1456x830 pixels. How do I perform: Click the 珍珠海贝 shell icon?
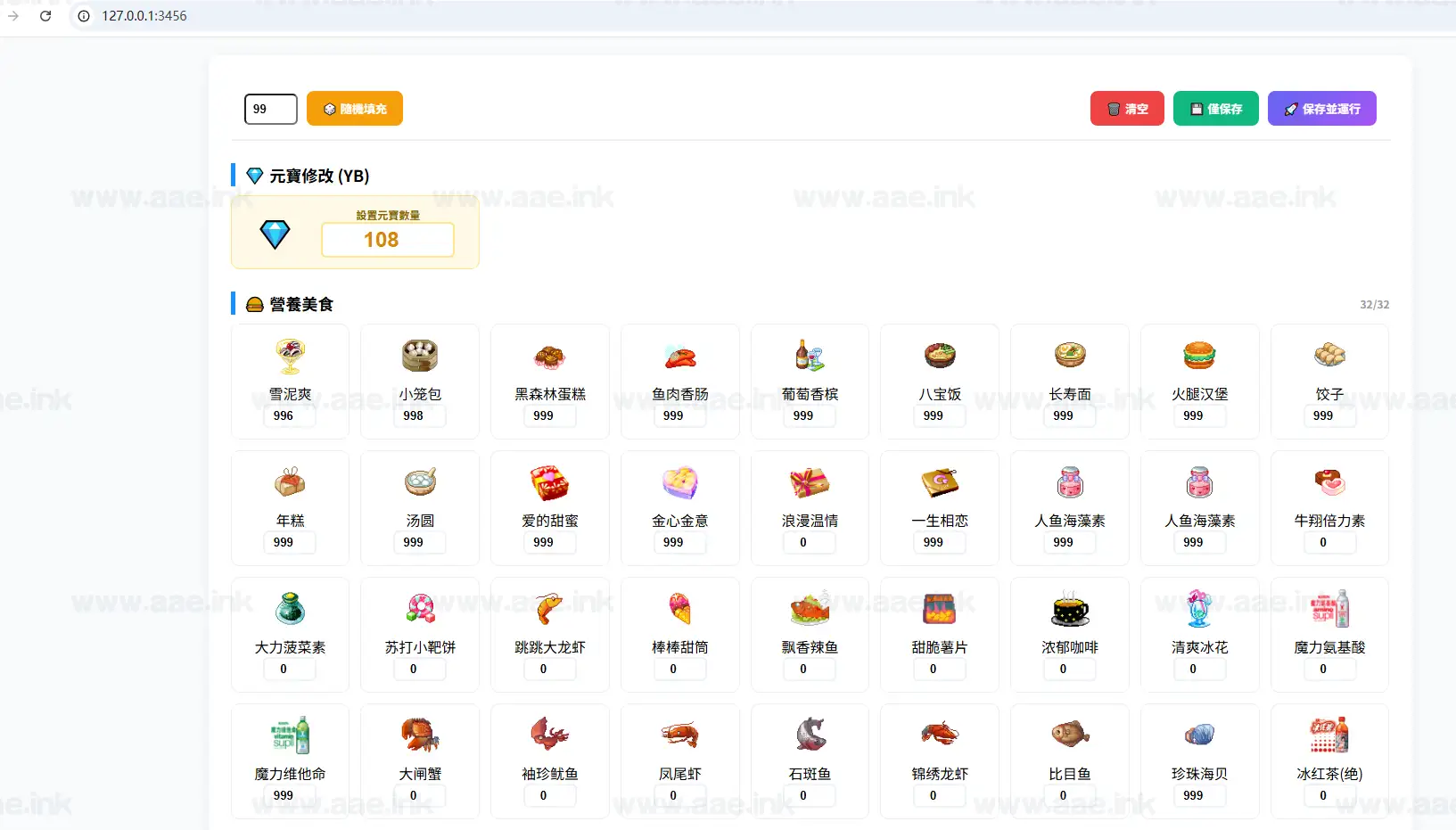pyautogui.click(x=1200, y=735)
